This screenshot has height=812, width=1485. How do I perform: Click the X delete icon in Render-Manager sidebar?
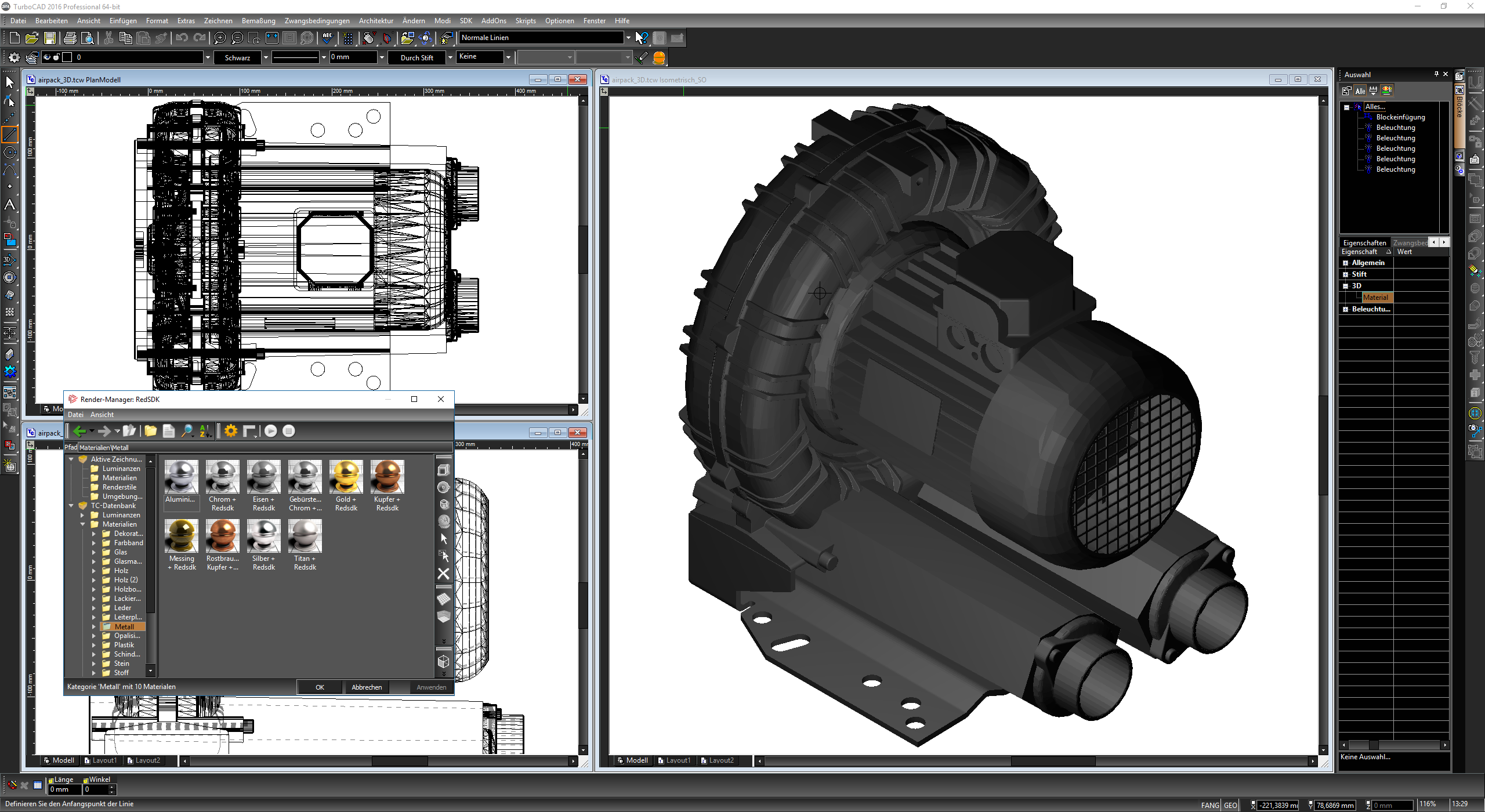click(x=443, y=574)
